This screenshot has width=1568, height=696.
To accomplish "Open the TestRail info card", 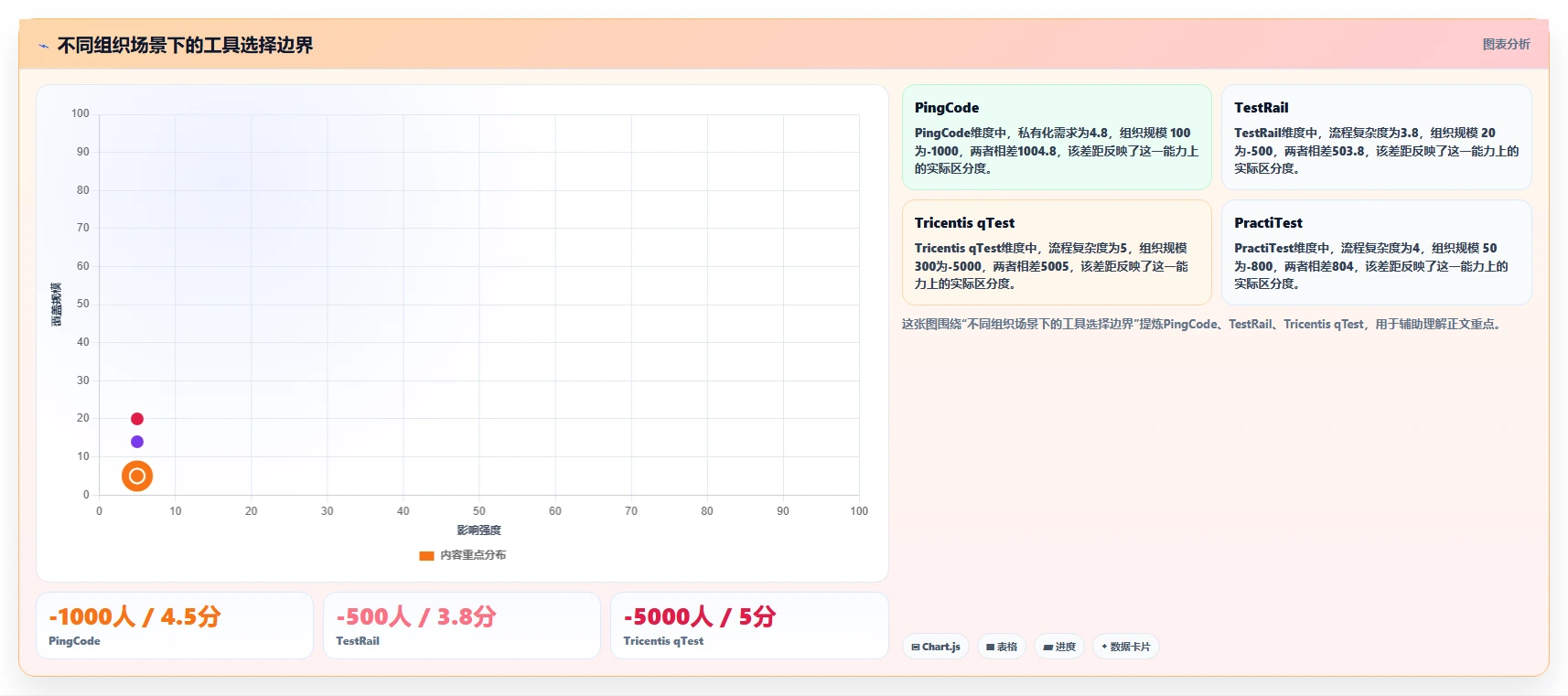I will pyautogui.click(x=1376, y=137).
